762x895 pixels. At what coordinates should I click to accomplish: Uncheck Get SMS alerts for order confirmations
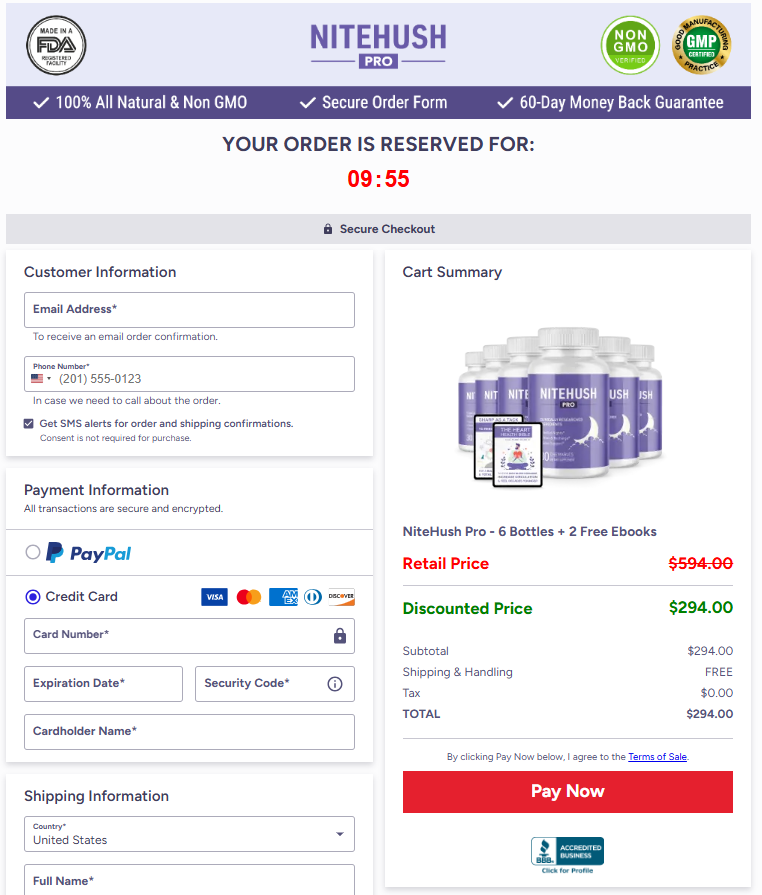(29, 423)
